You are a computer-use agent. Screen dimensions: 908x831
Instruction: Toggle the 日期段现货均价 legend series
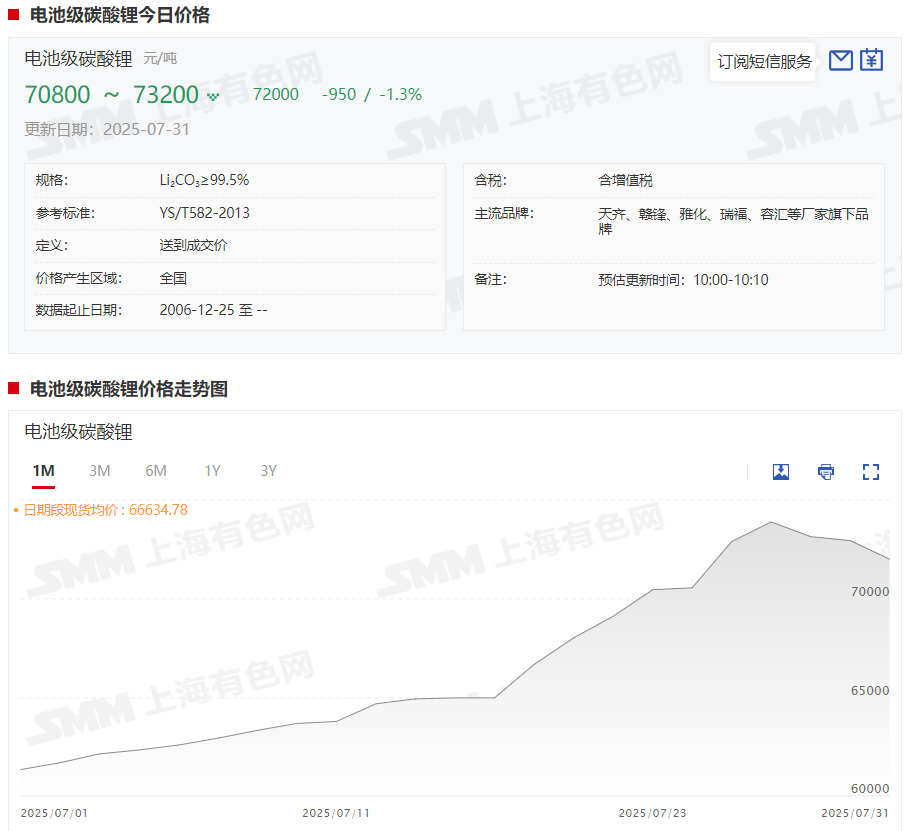[x=105, y=510]
